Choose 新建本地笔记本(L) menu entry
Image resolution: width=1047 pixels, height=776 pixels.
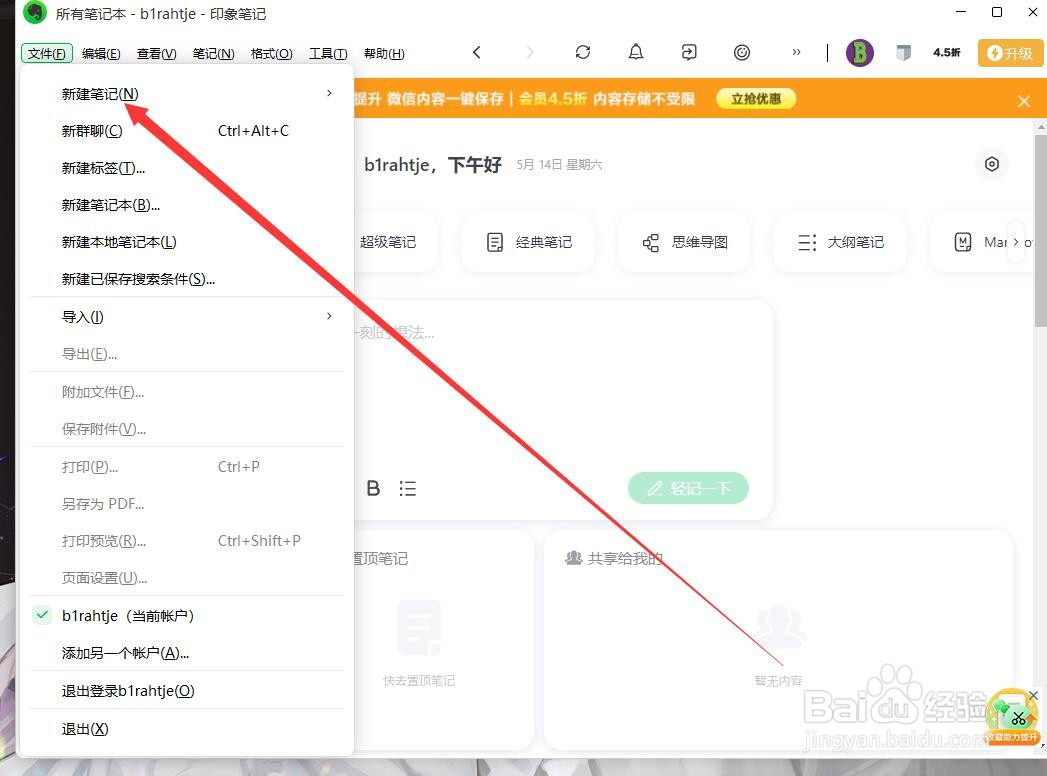click(x=186, y=242)
